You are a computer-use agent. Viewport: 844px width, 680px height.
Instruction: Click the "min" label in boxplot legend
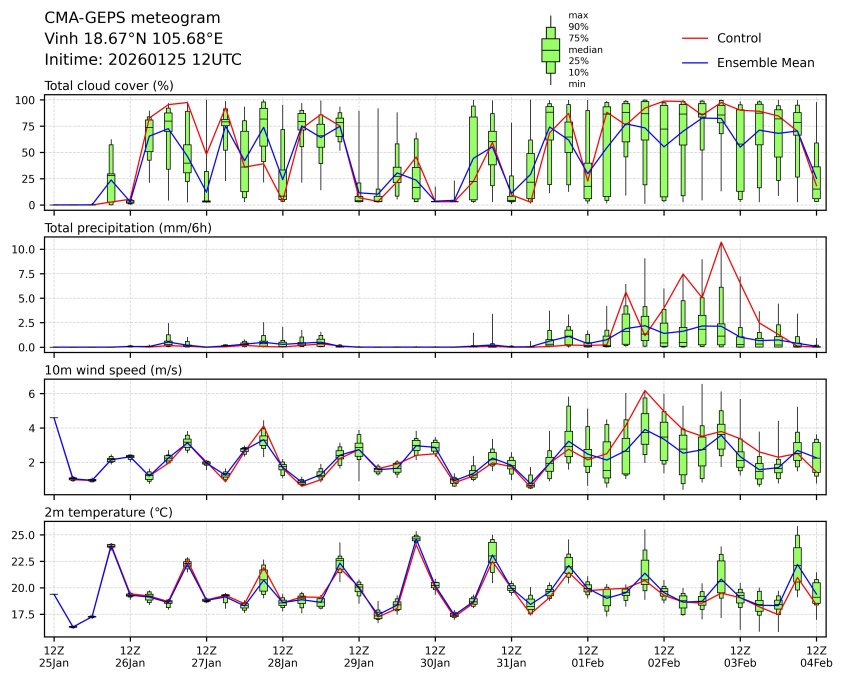576,84
